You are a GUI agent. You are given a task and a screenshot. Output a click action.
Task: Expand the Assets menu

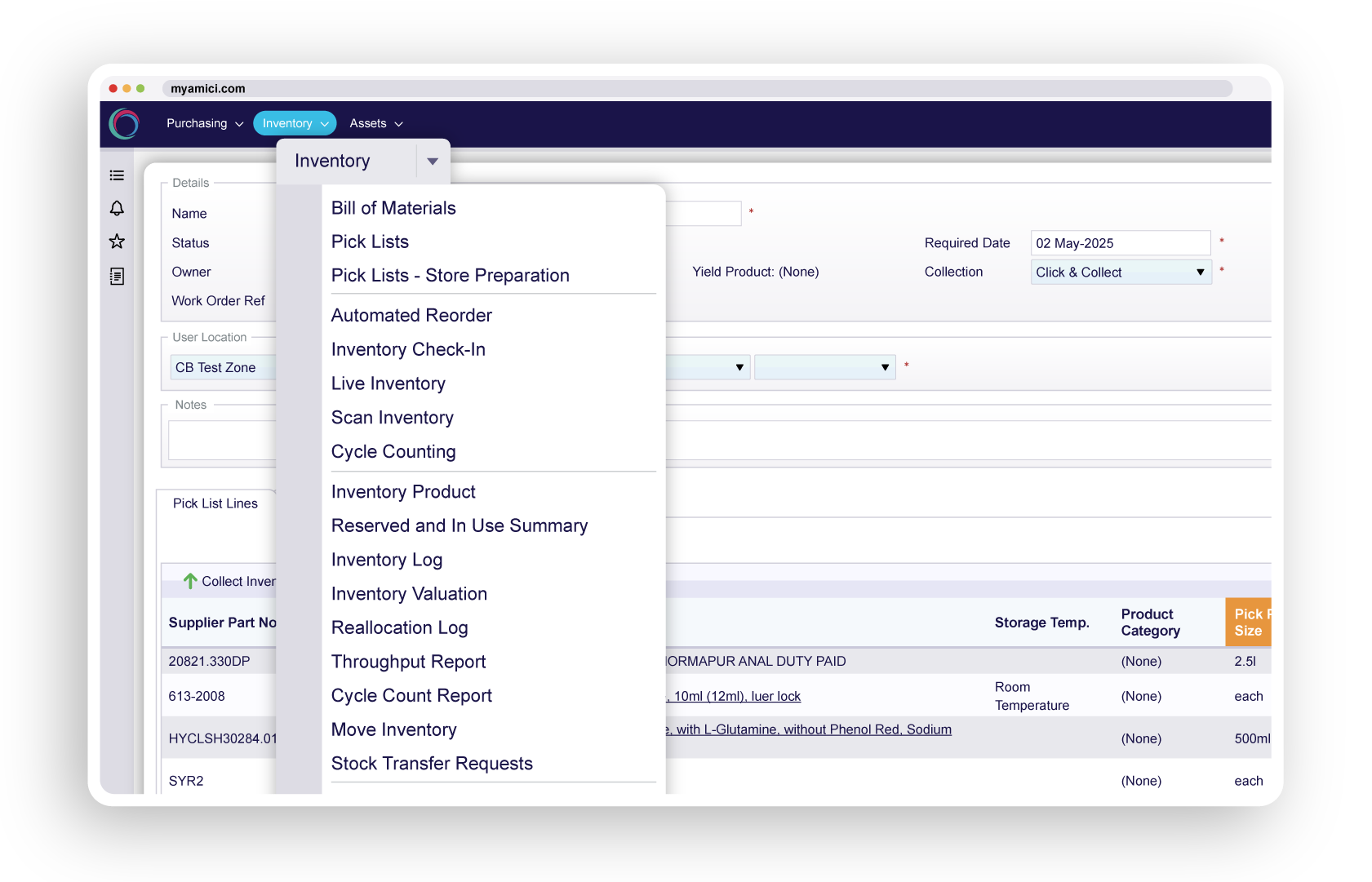click(x=375, y=123)
